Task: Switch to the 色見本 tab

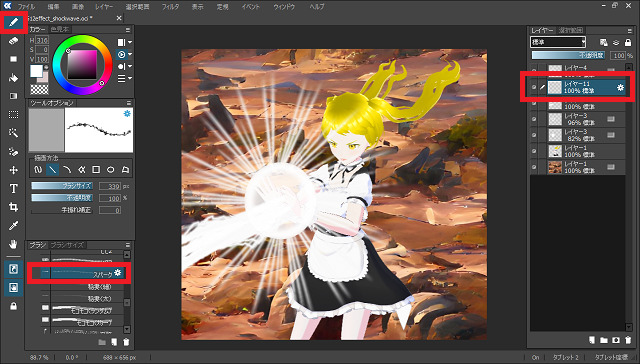Action: point(60,29)
